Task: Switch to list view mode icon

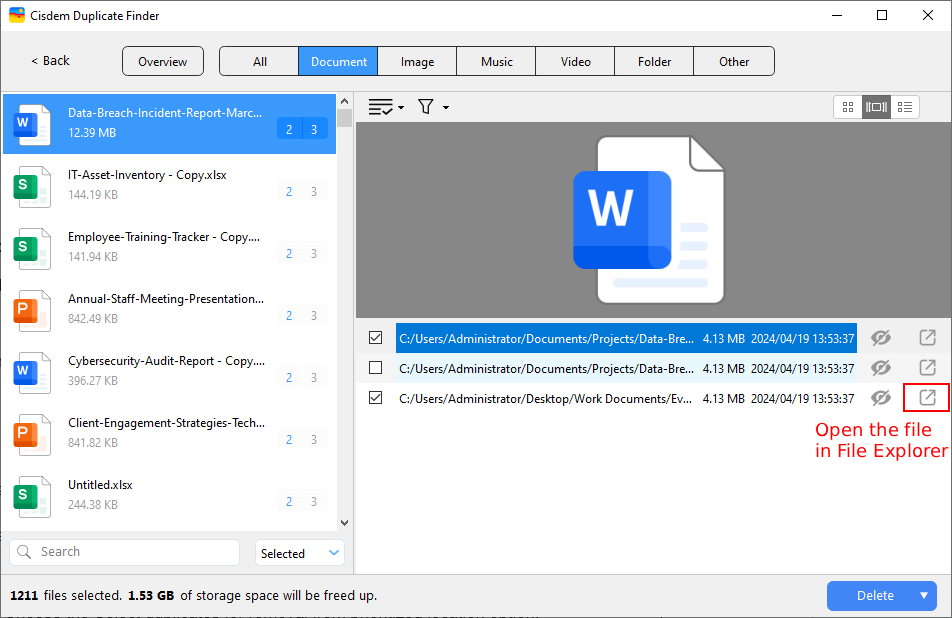Action: [x=905, y=107]
